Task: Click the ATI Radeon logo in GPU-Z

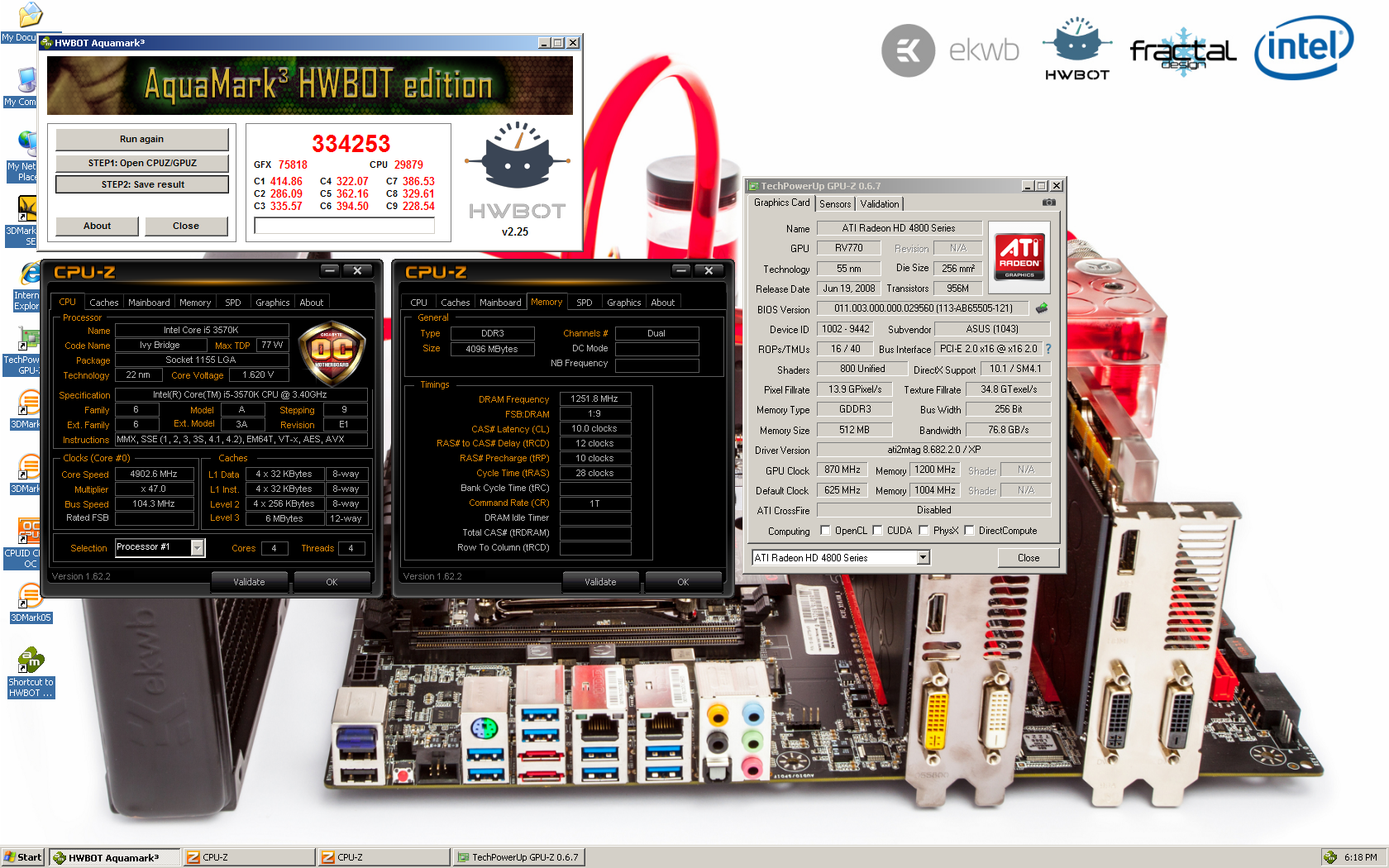Action: 1019,257
